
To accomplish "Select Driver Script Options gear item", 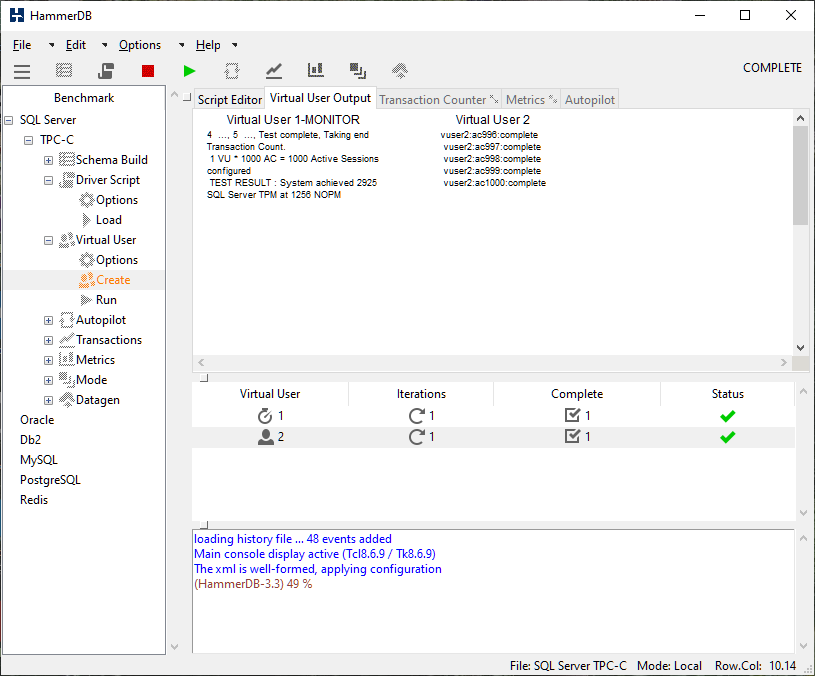I will click(109, 200).
